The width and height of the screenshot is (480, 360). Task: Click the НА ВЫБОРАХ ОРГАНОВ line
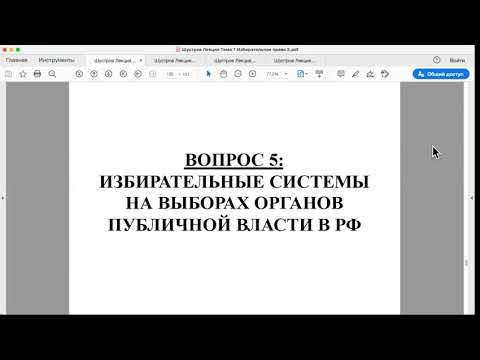pos(234,203)
